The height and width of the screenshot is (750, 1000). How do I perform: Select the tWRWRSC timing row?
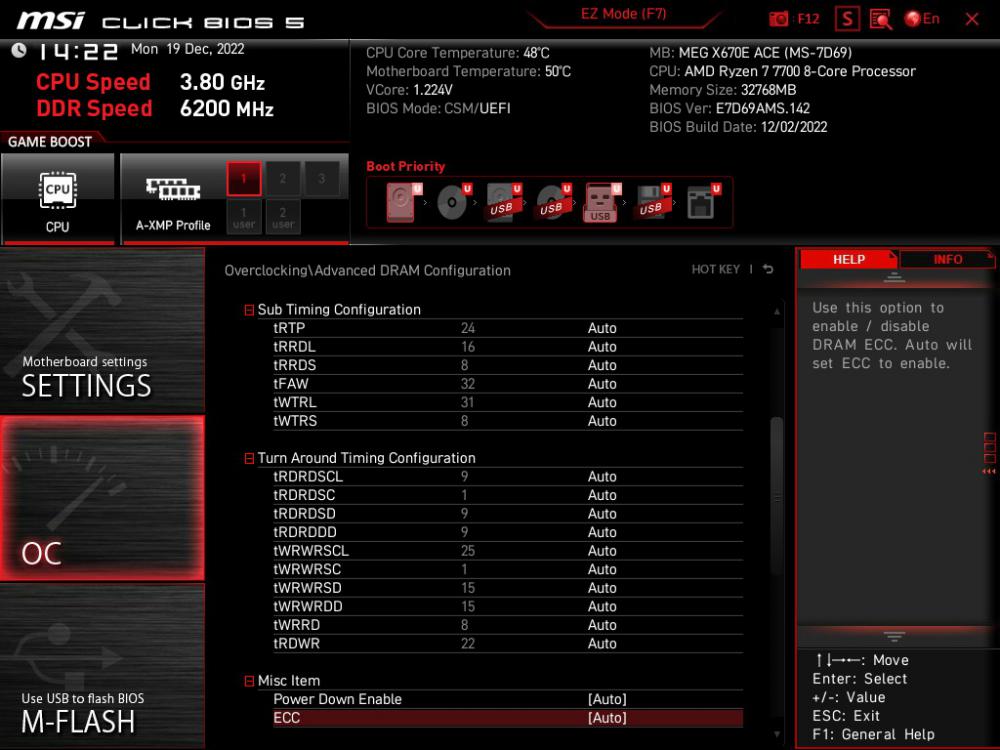[508, 569]
